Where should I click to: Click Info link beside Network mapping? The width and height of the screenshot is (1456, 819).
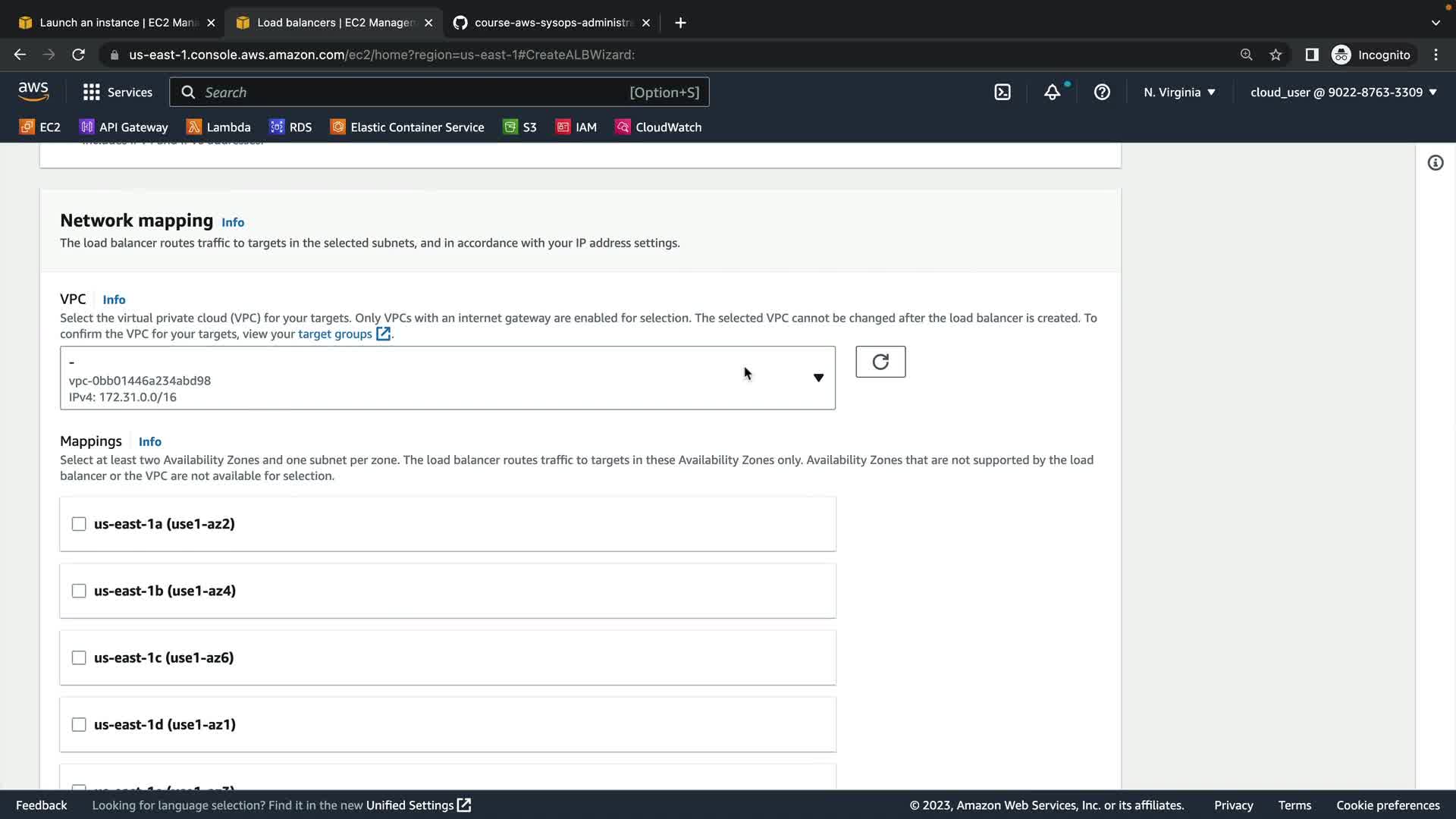pyautogui.click(x=232, y=222)
